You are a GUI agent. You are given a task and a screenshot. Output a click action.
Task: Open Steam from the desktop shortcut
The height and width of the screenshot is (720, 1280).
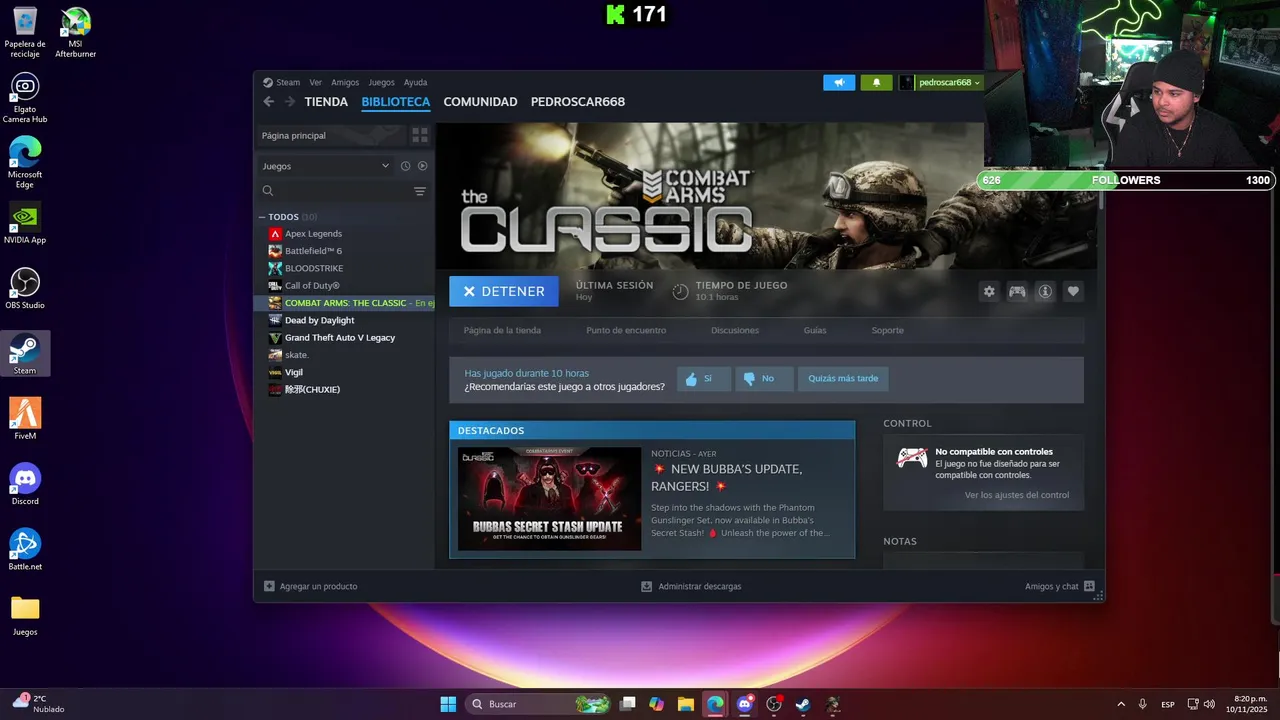click(25, 354)
